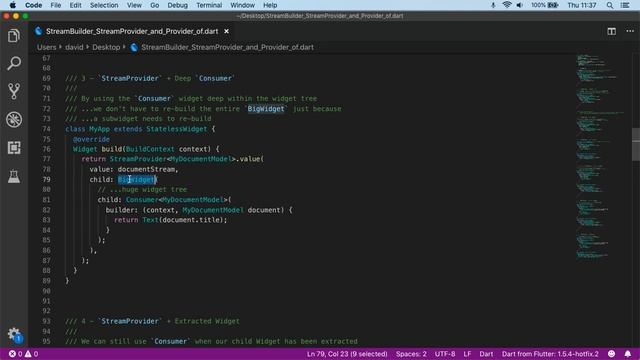Open the errors and warnings problems panel
The width and height of the screenshot is (640, 360).
(x=24, y=354)
